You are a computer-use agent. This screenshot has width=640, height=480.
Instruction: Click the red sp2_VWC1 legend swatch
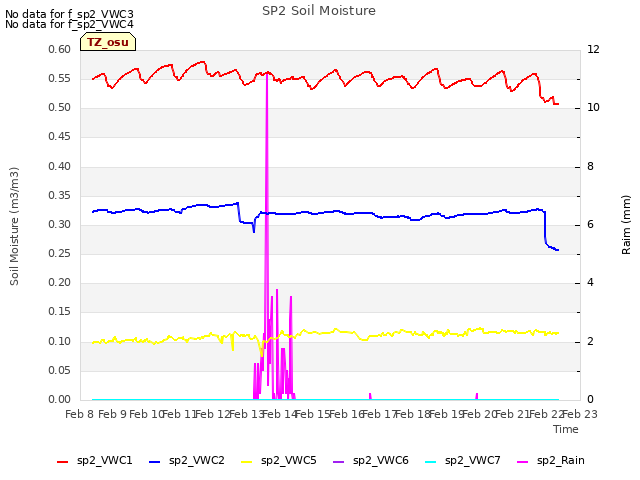(62, 462)
